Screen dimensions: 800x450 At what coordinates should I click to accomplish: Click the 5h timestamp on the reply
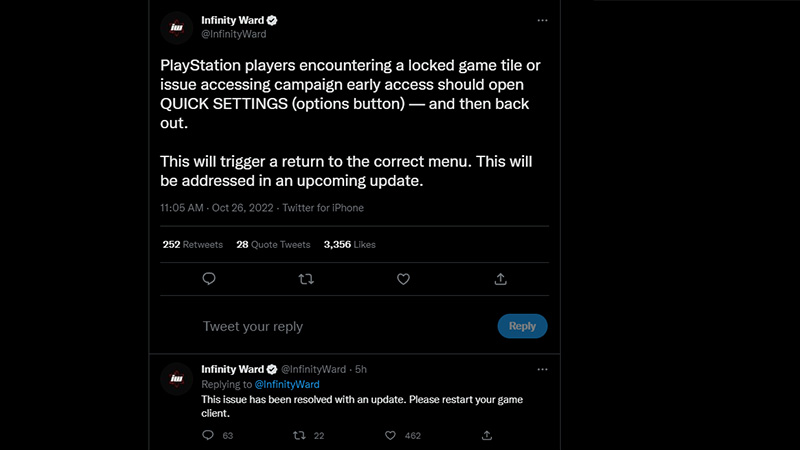click(361, 369)
